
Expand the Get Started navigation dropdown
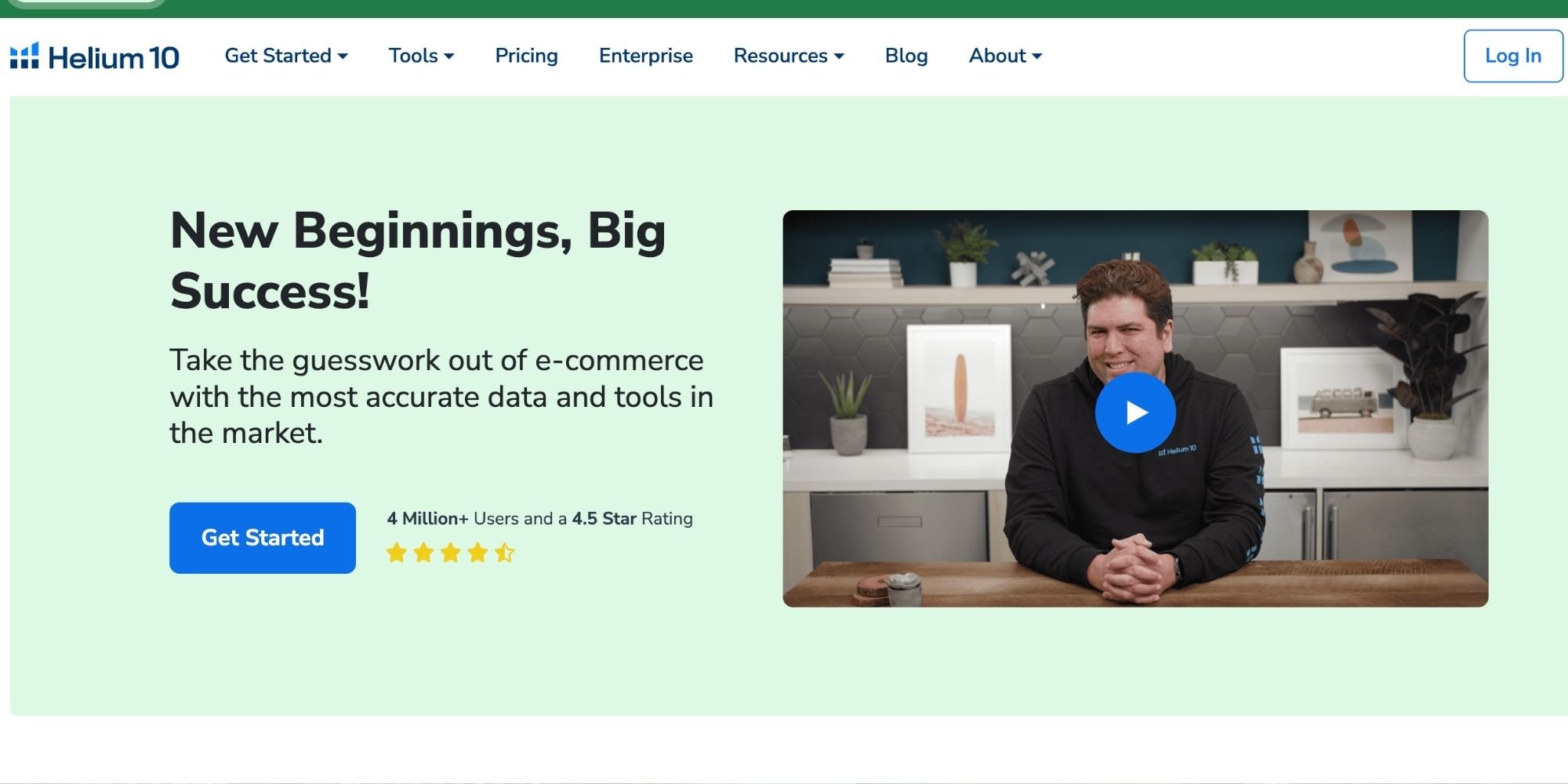coord(286,56)
